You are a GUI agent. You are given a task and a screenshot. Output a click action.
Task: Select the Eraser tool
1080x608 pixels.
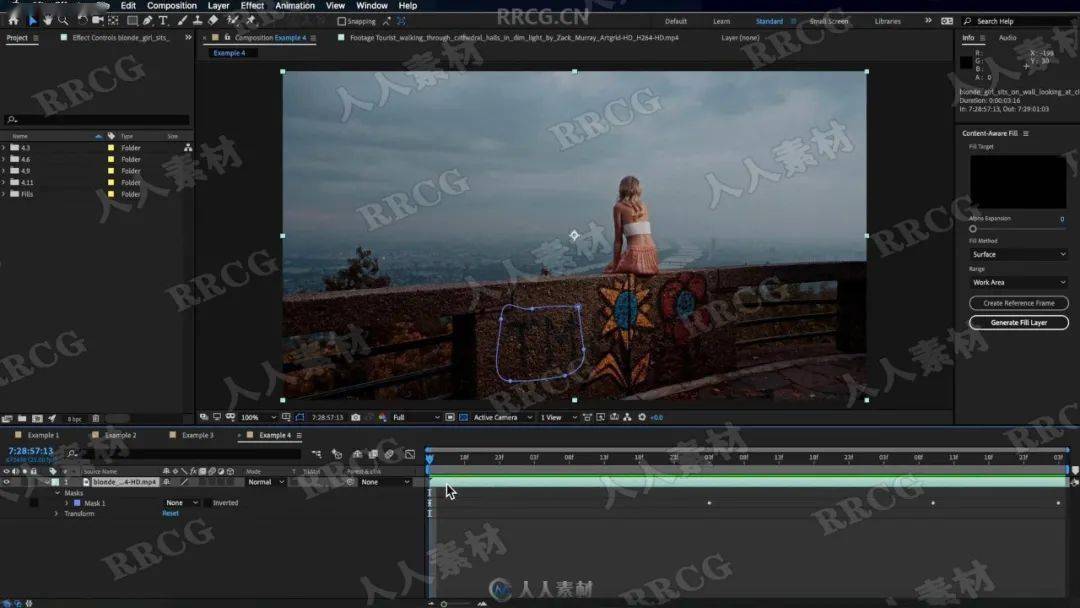213,20
